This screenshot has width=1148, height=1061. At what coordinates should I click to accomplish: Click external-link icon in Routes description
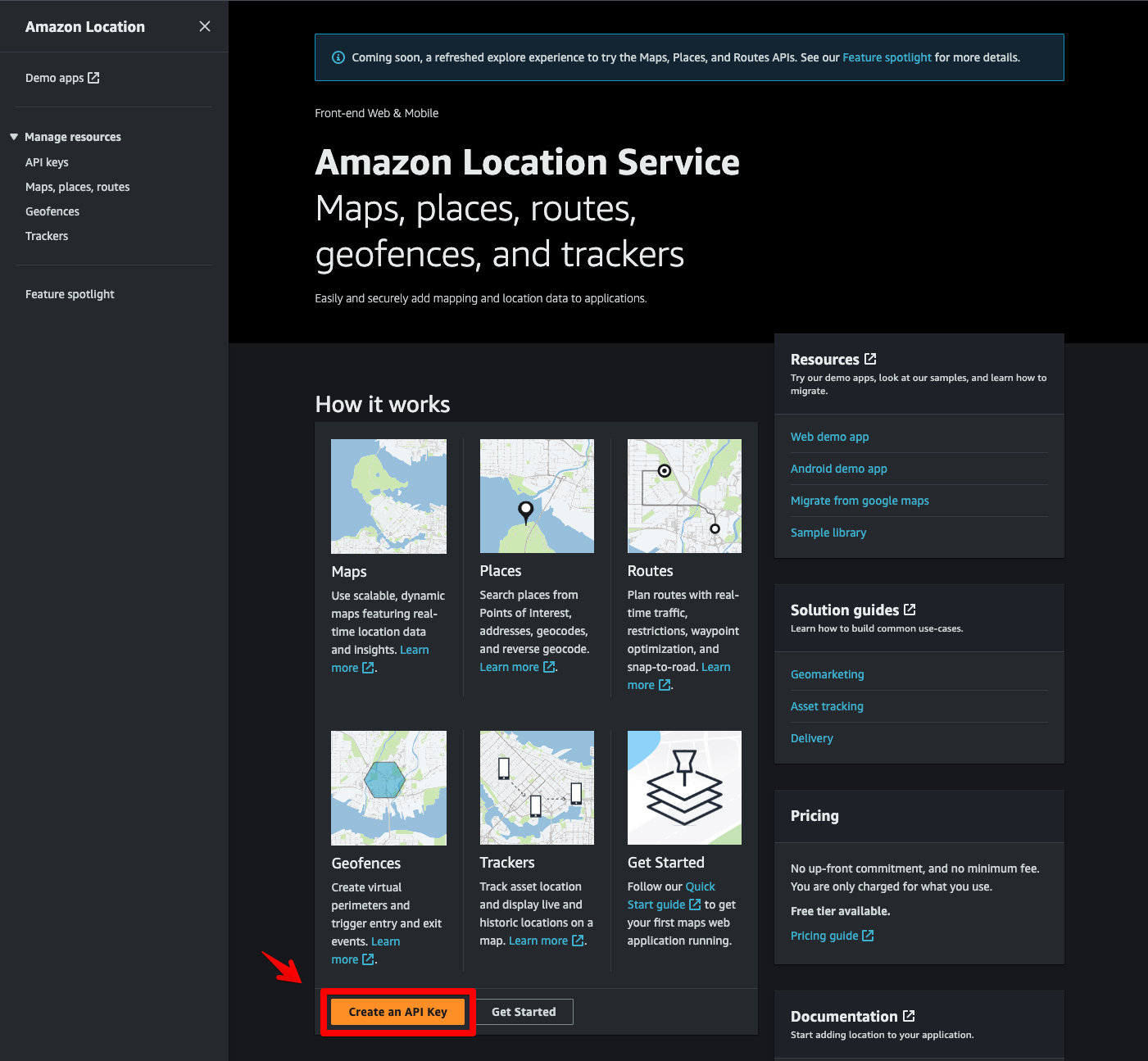[x=665, y=685]
